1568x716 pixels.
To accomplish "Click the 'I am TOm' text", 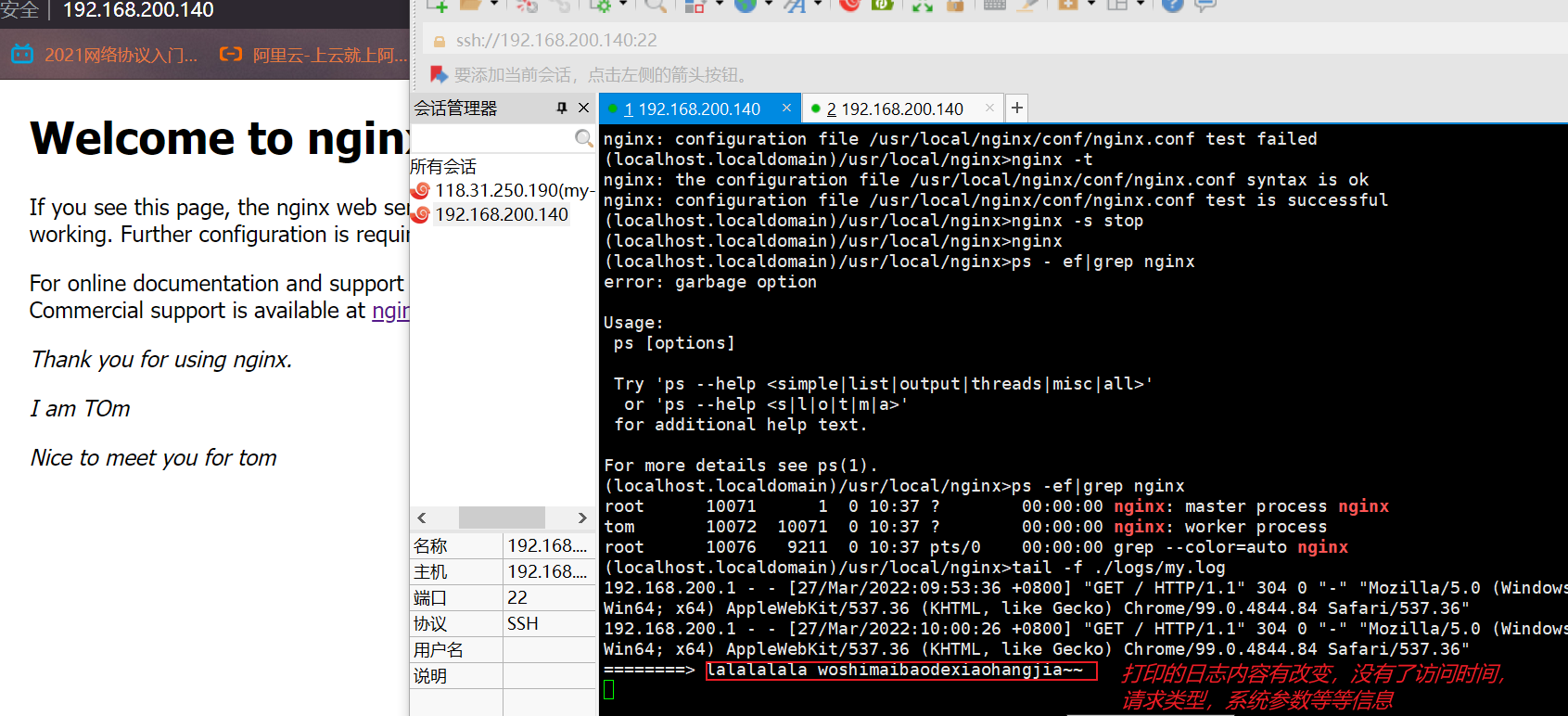I will (81, 408).
